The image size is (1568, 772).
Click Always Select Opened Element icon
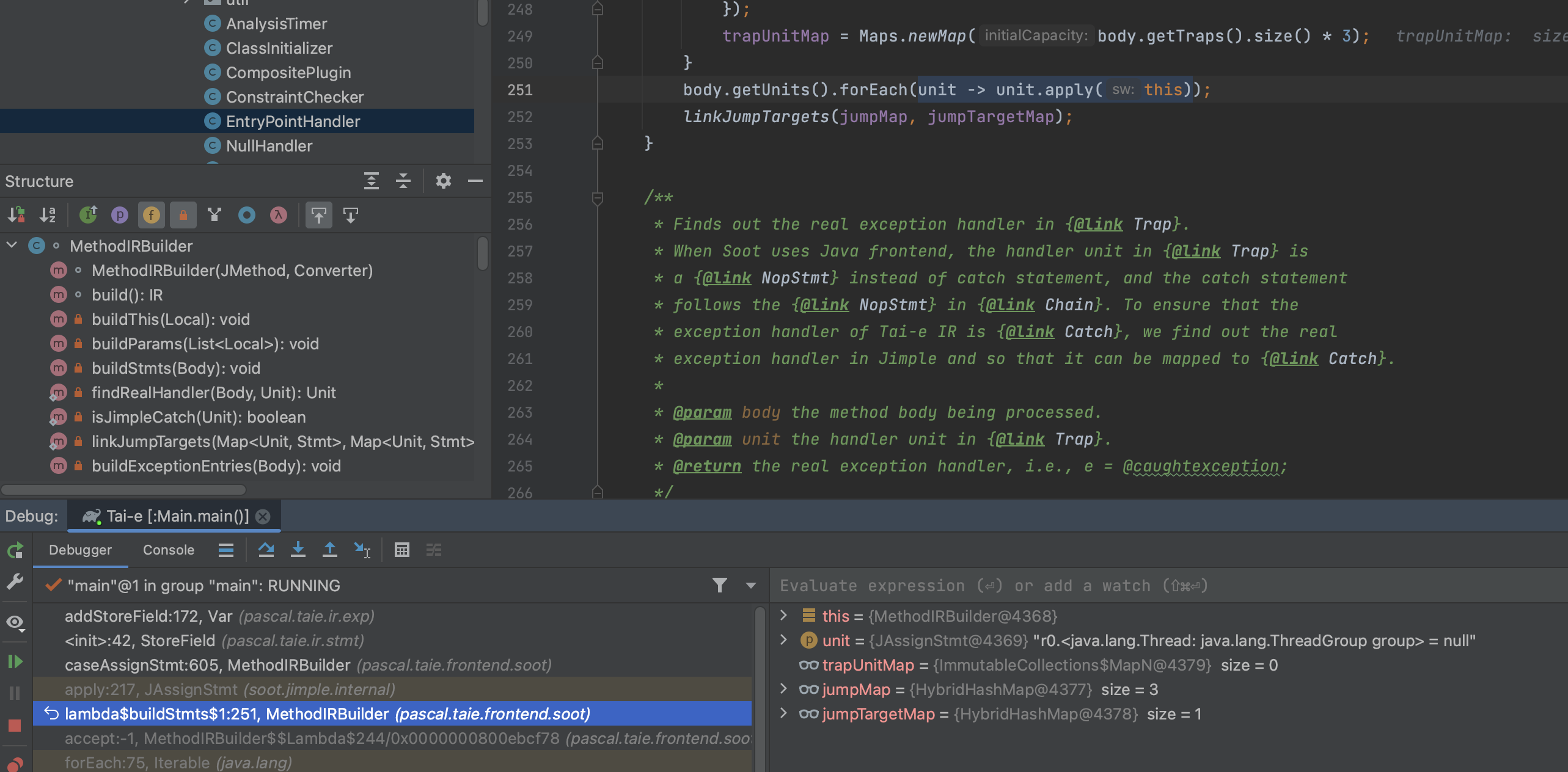pyautogui.click(x=319, y=215)
